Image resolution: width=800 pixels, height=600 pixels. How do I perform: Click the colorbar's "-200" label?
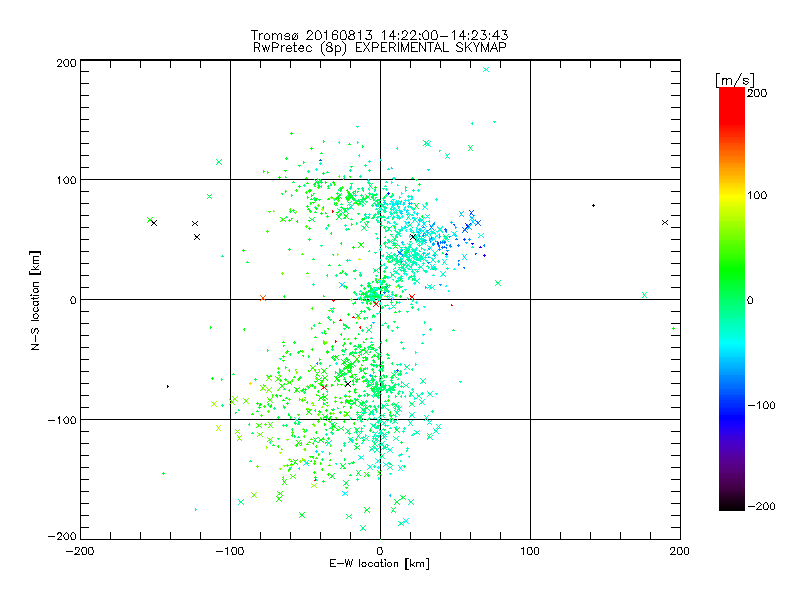[761, 506]
